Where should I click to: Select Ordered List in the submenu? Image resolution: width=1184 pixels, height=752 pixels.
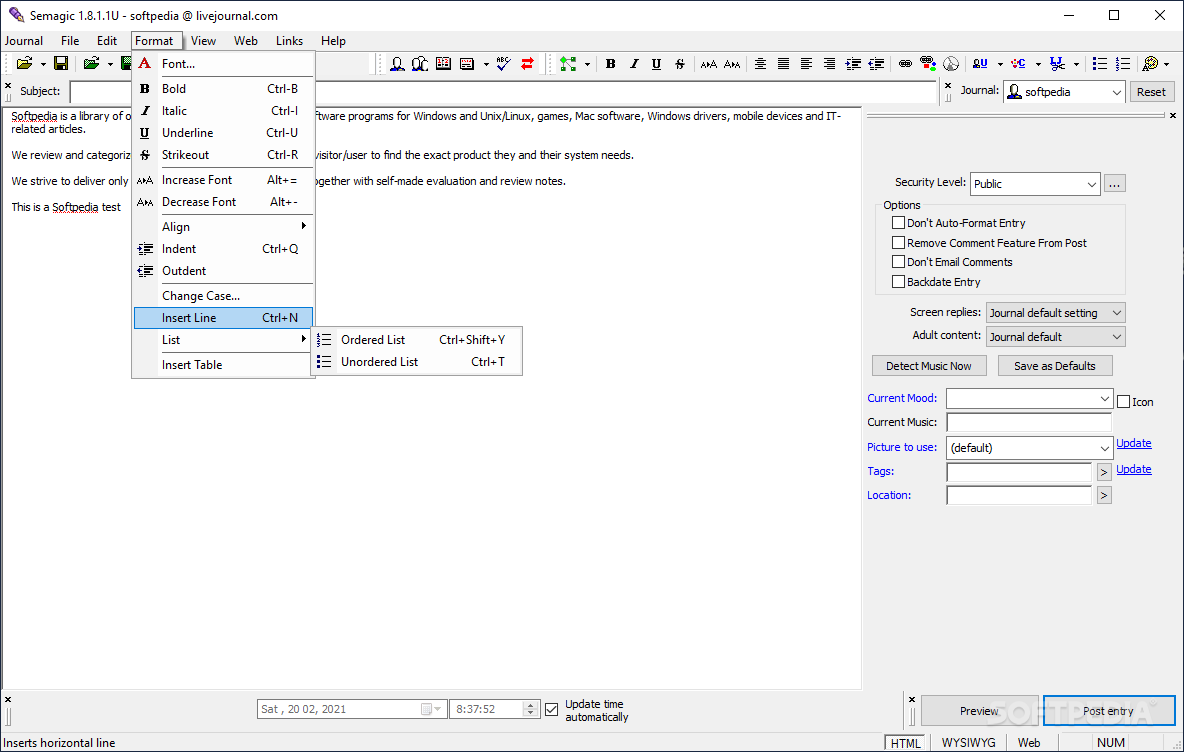pyautogui.click(x=417, y=340)
